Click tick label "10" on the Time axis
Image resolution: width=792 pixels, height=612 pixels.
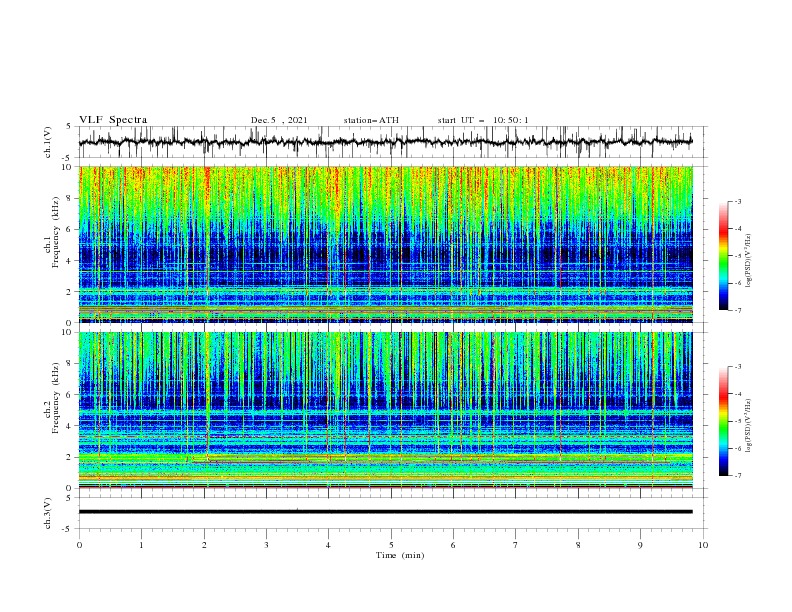703,545
